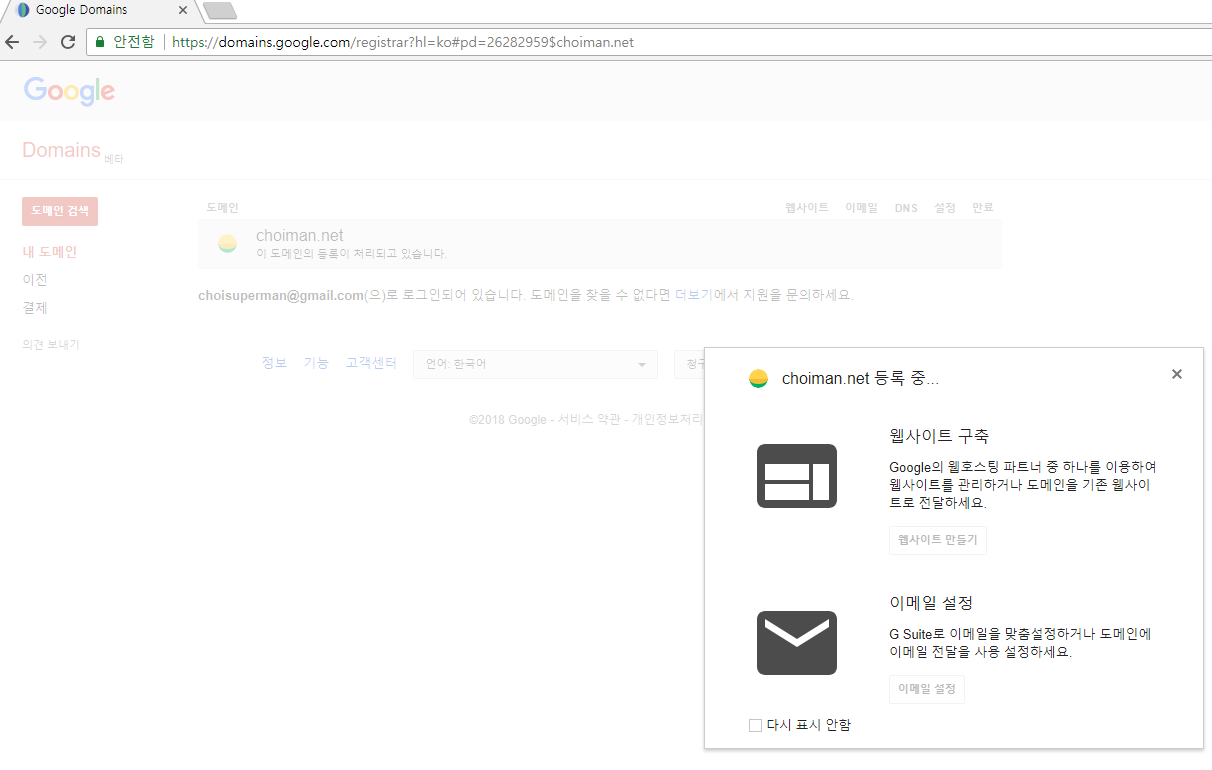The image size is (1212, 770).
Task: Check the 다시 표시 안함 checkbox
Action: [755, 725]
